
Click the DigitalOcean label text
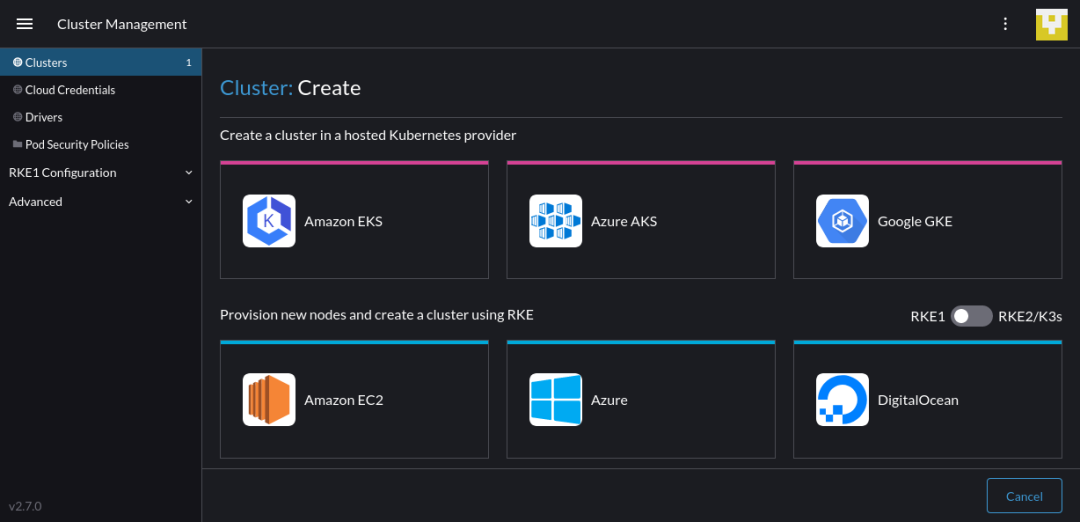(x=918, y=400)
